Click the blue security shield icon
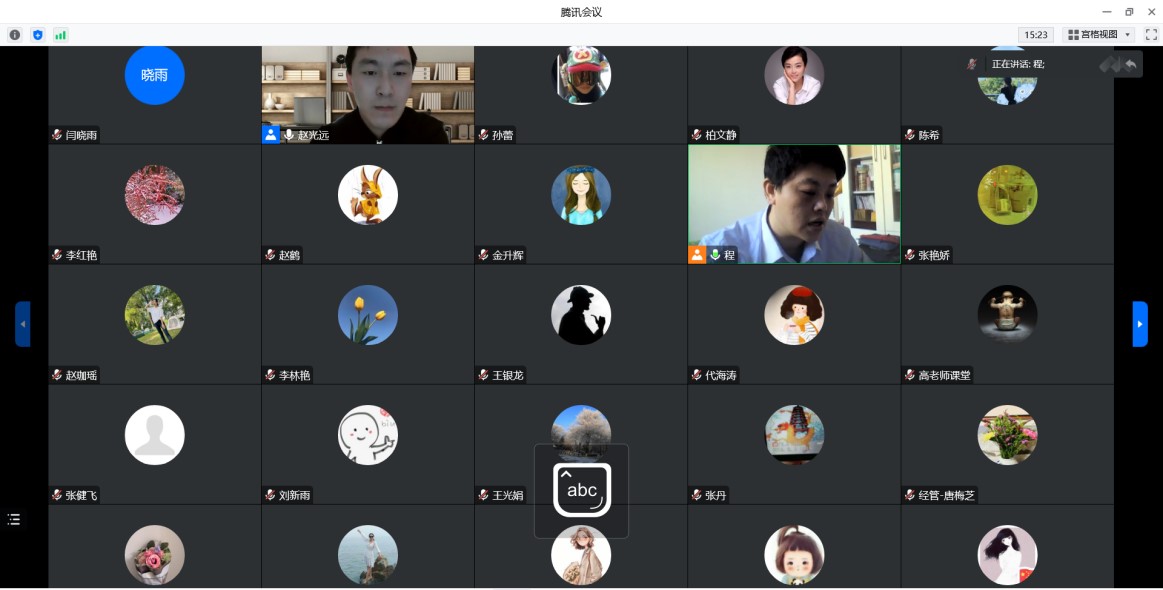1163x590 pixels. pos(38,35)
